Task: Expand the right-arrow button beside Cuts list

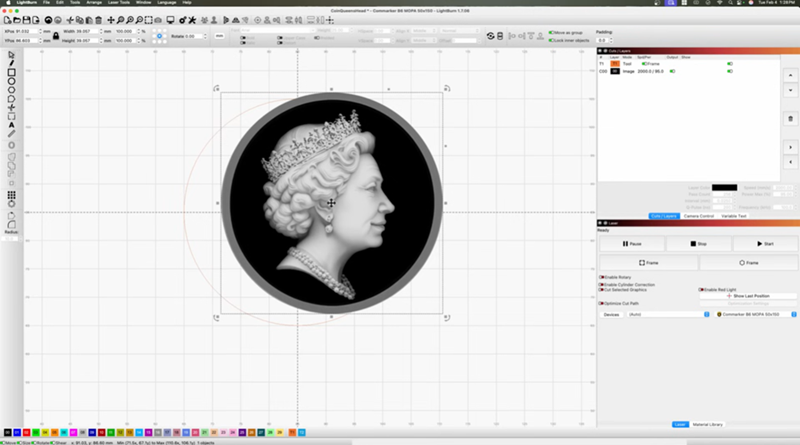Action: (790, 147)
